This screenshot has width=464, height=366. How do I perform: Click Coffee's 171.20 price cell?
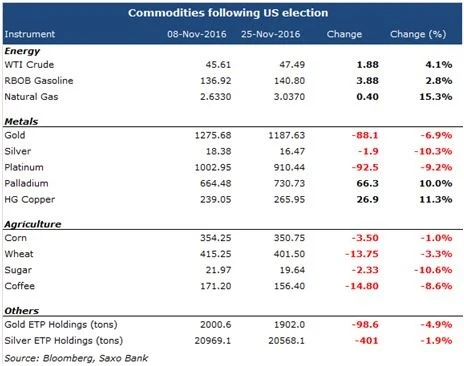[x=216, y=286]
